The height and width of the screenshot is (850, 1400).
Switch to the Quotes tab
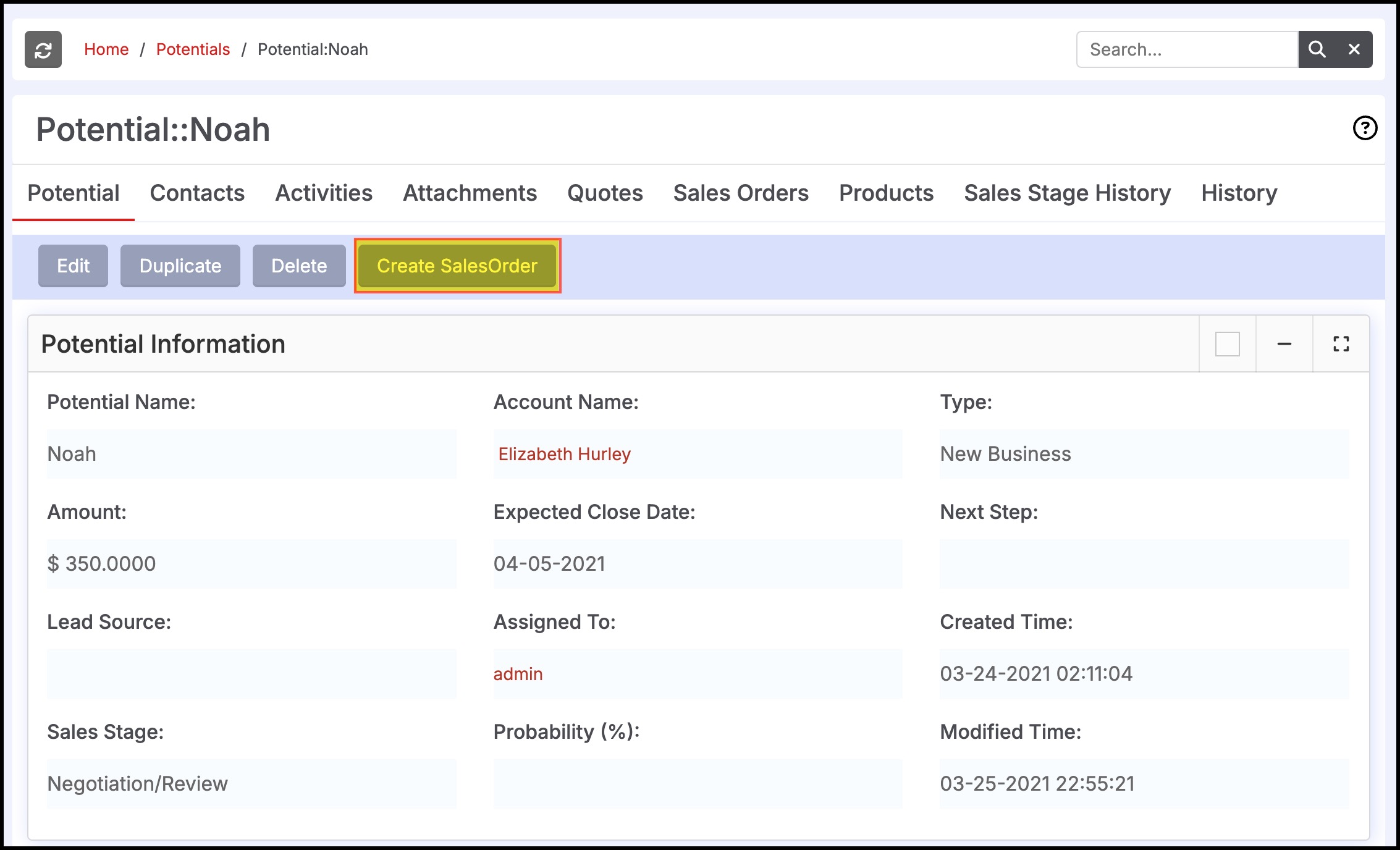(x=605, y=193)
